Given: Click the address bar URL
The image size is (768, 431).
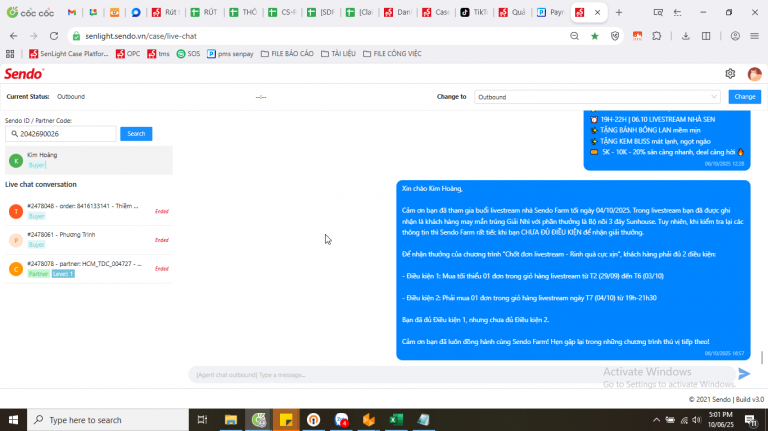Looking at the screenshot, I should [x=141, y=36].
